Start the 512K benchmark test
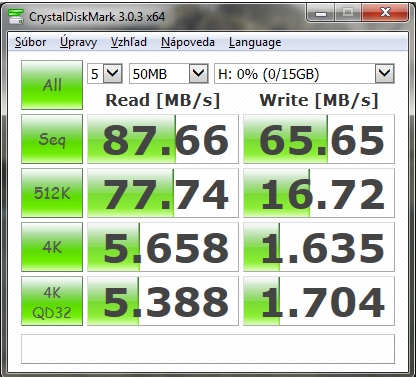 [x=52, y=193]
